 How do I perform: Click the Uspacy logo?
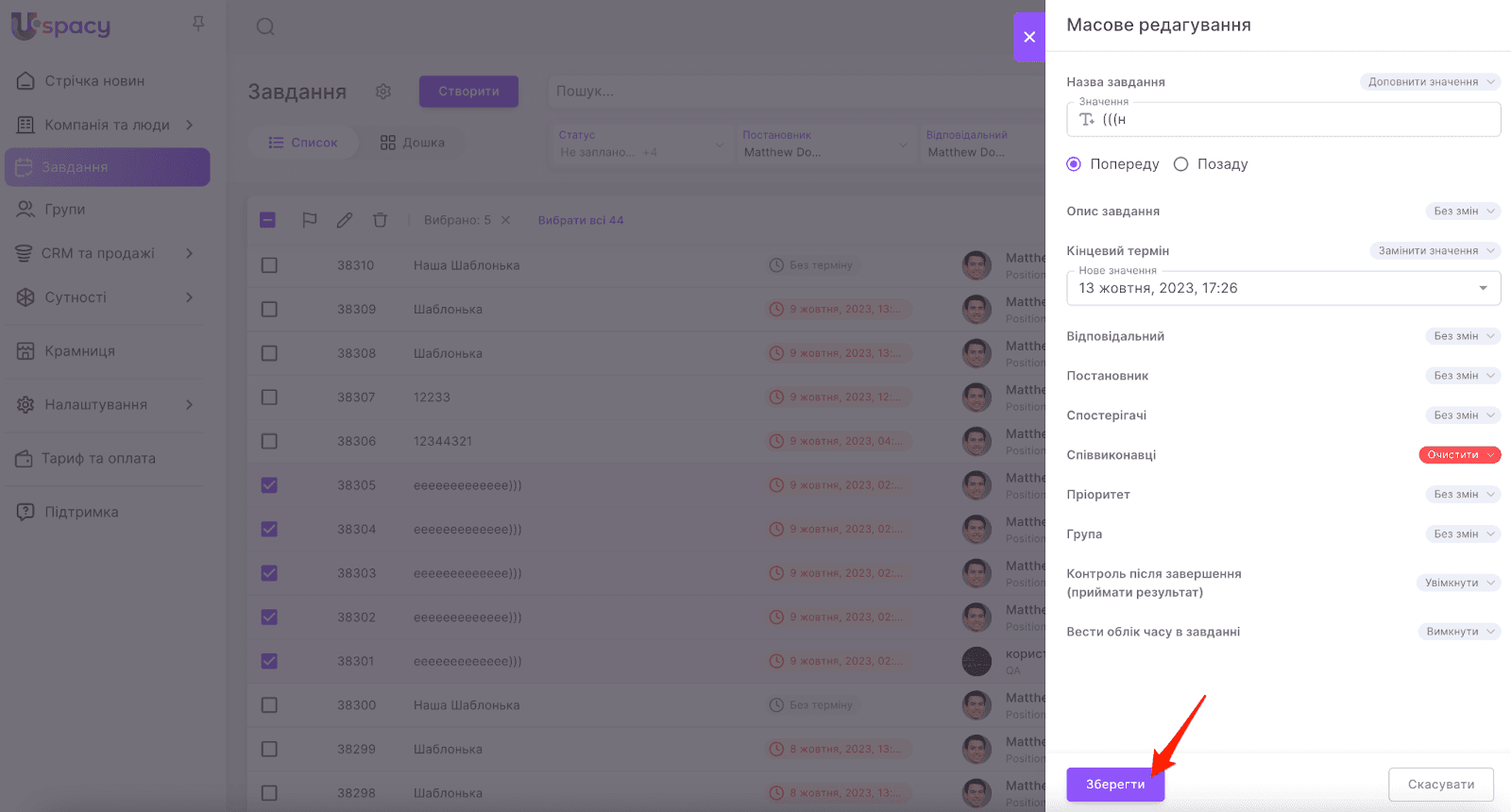(x=61, y=25)
